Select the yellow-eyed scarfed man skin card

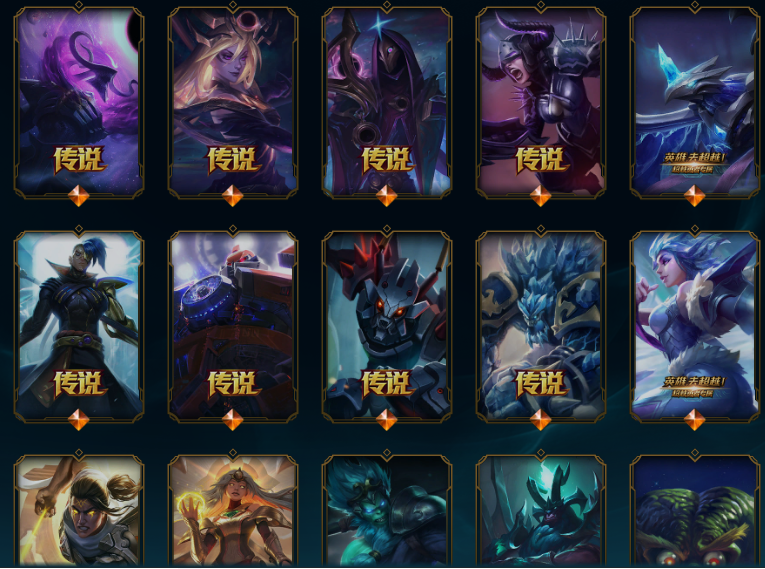[79, 510]
